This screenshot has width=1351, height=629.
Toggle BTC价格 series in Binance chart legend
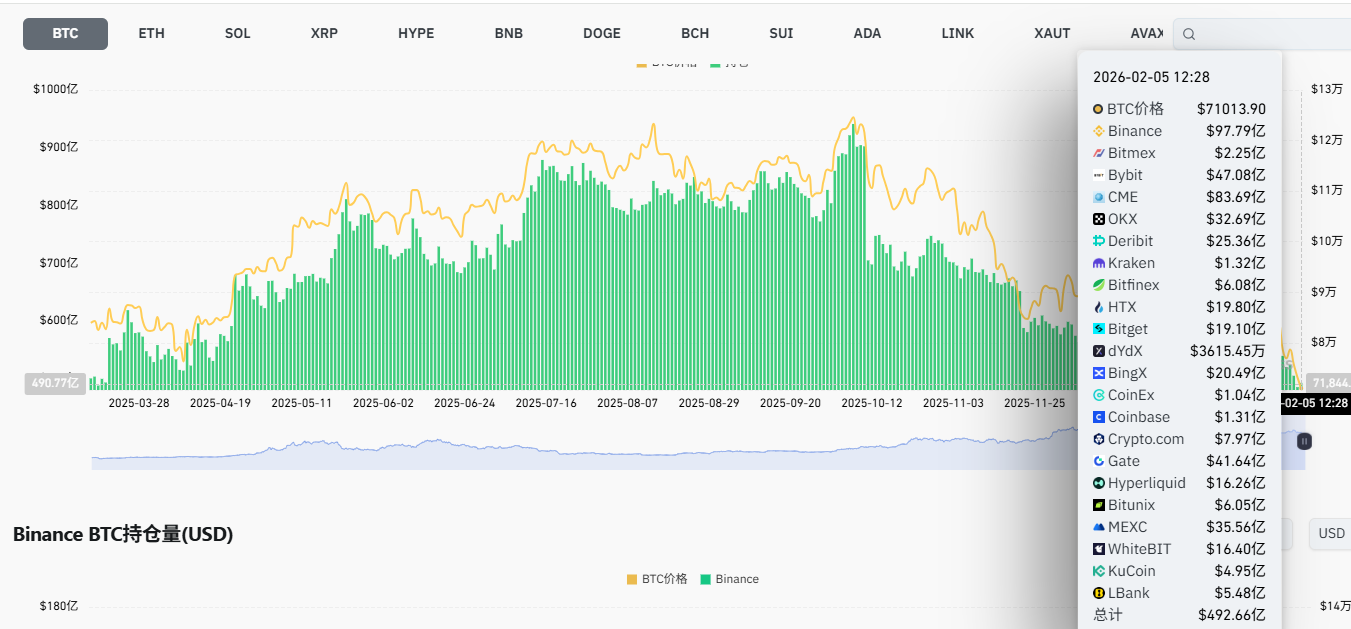pyautogui.click(x=657, y=579)
